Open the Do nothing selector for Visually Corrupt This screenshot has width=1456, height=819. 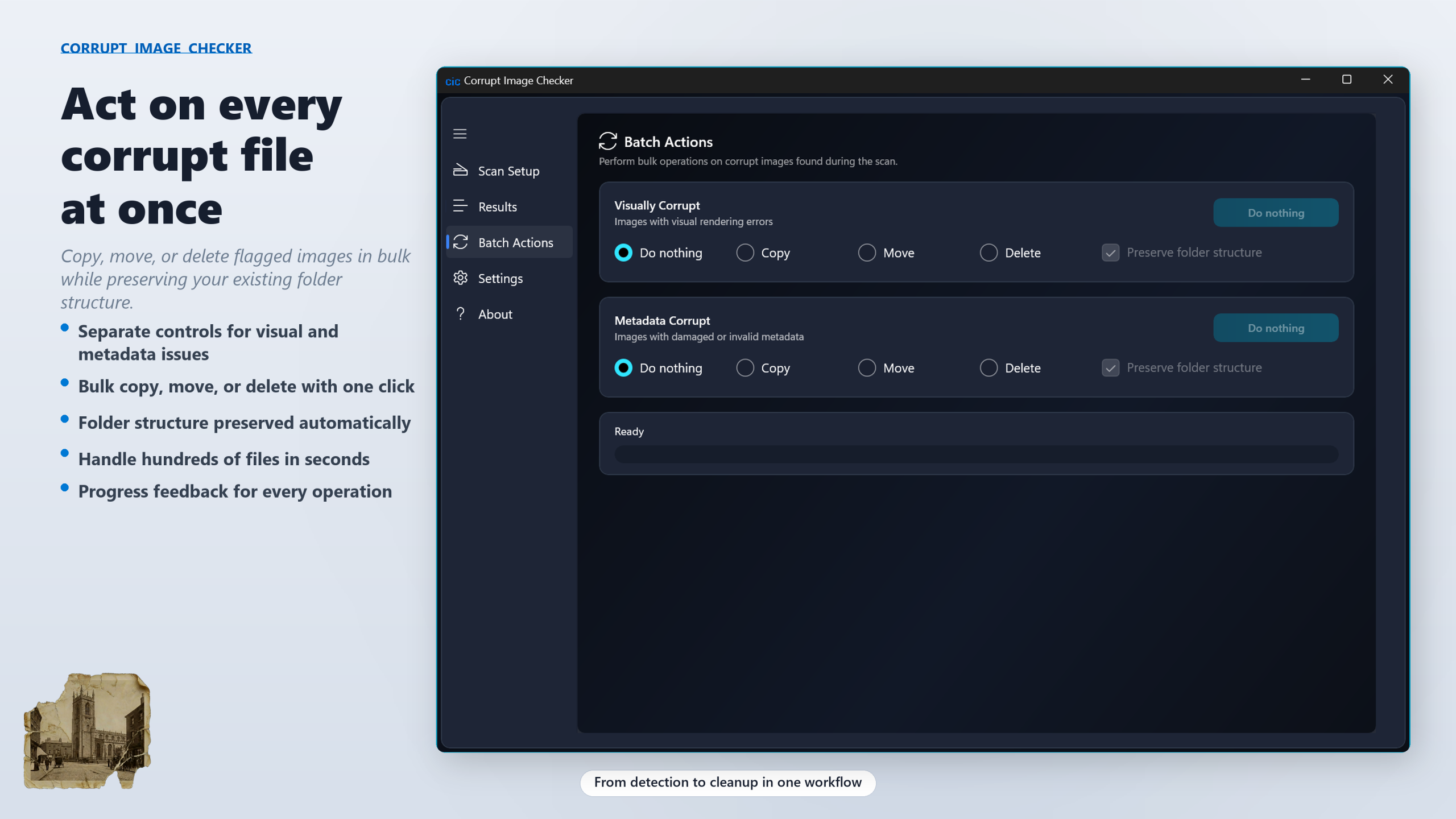pyautogui.click(x=1276, y=212)
